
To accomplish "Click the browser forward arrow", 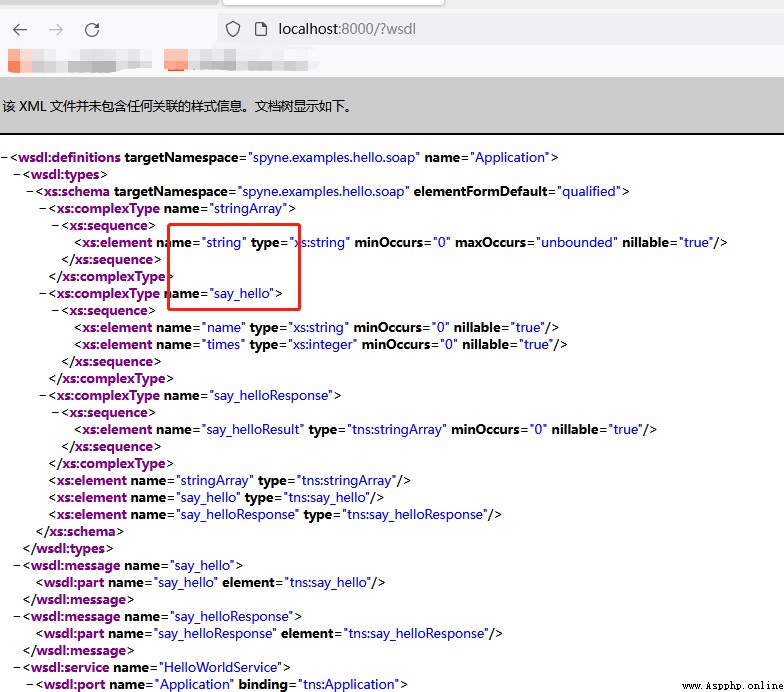I will click(56, 30).
